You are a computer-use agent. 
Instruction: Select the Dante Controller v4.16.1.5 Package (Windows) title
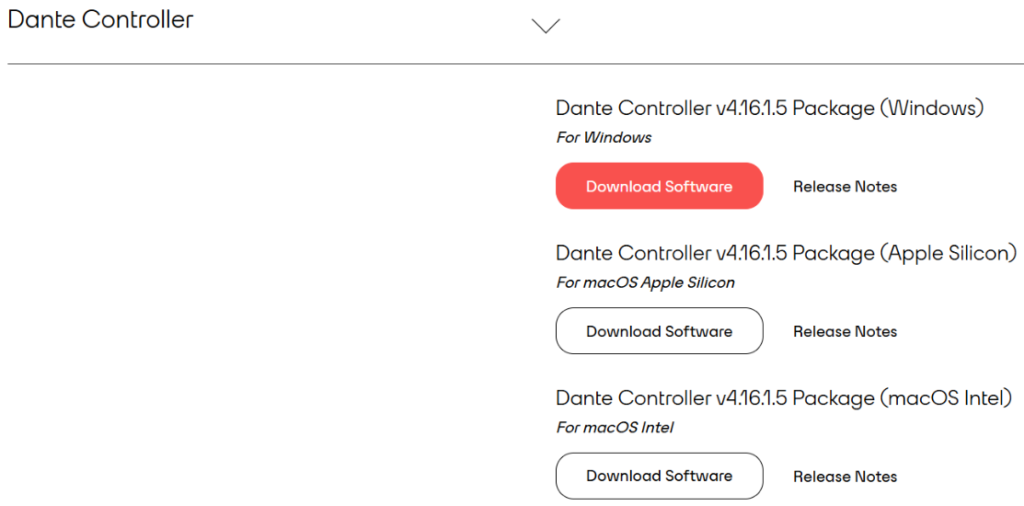(769, 108)
